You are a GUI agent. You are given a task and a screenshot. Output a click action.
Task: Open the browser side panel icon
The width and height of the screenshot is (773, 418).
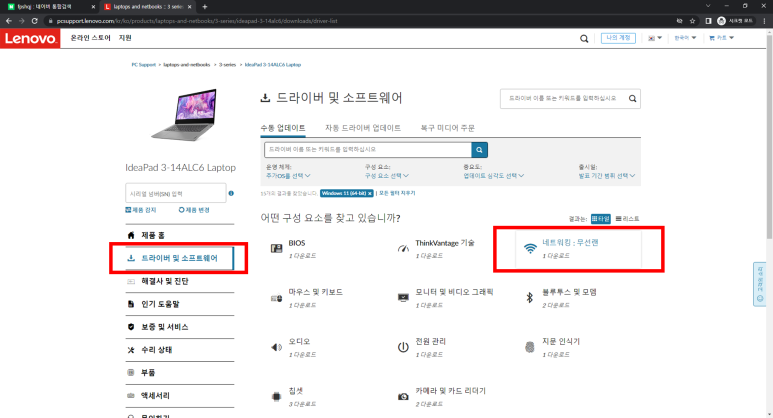[708, 21]
